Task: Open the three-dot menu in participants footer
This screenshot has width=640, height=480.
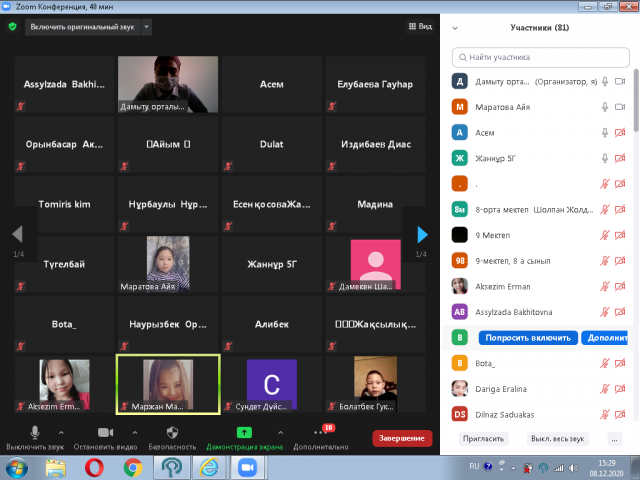Action: point(614,439)
